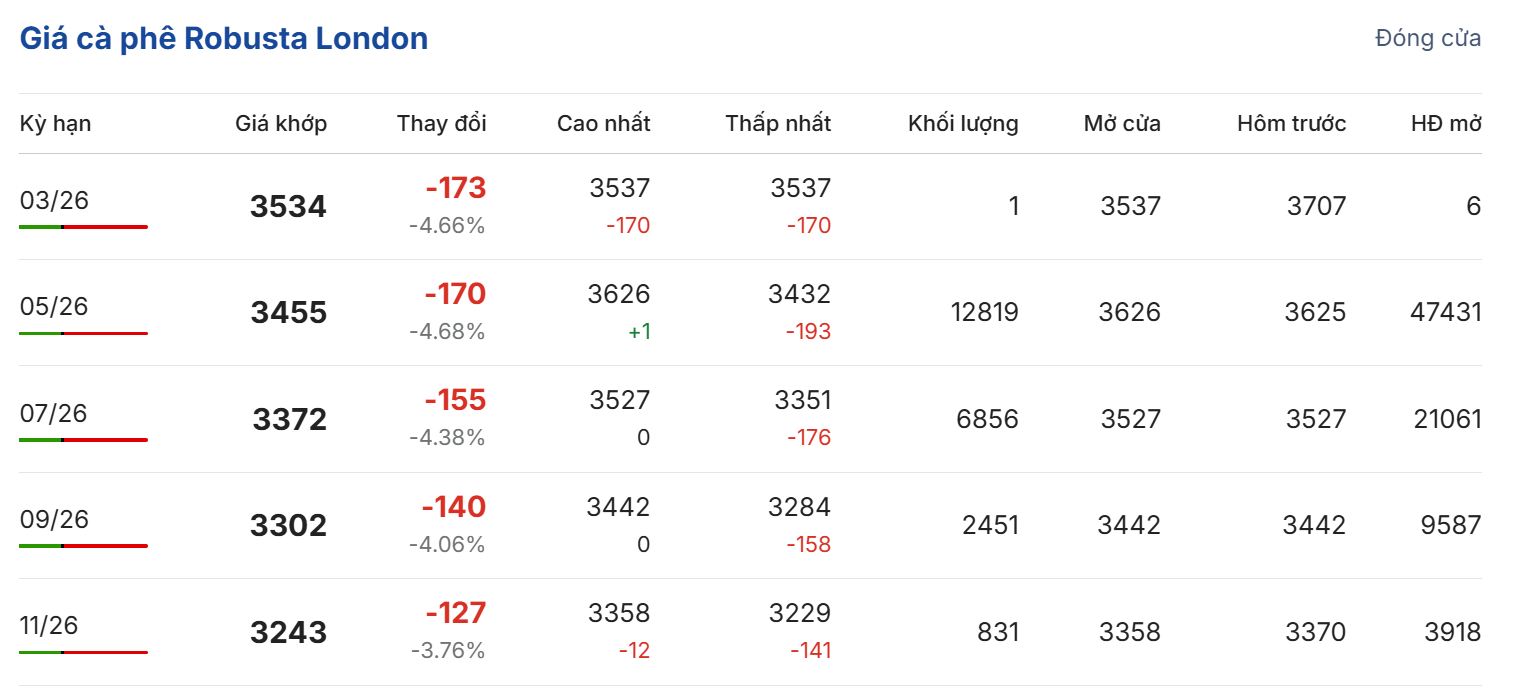The image size is (1514, 688).
Task: Click the Giá cà phê Robusta London title
Action: pyautogui.click(x=224, y=39)
